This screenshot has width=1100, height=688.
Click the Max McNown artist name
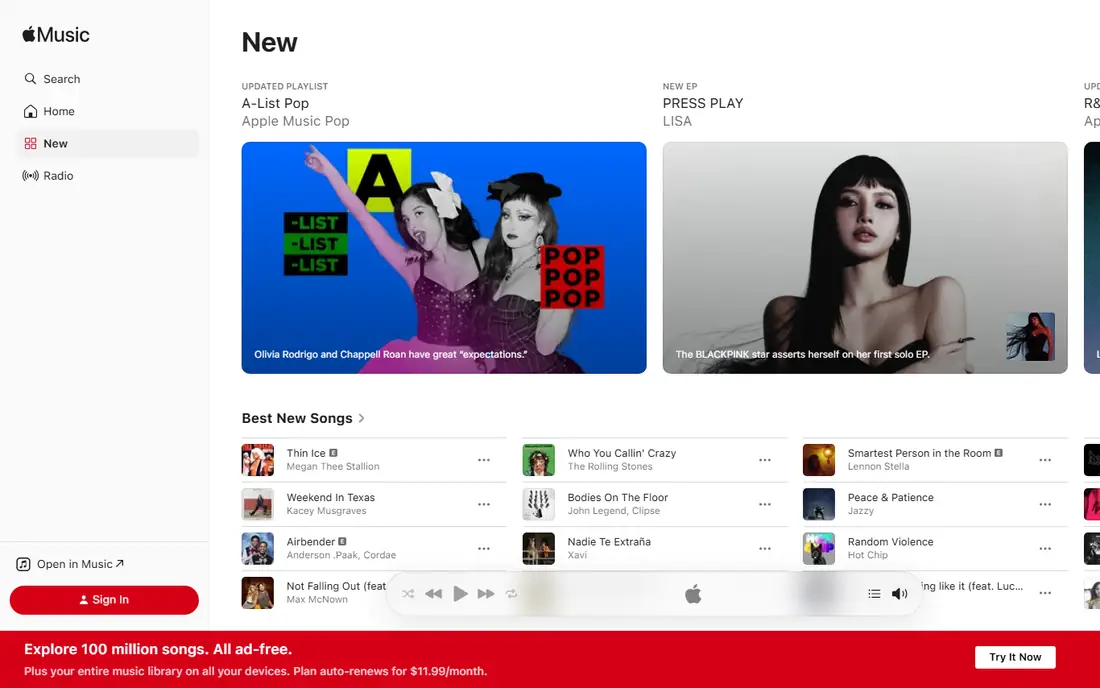coord(317,599)
